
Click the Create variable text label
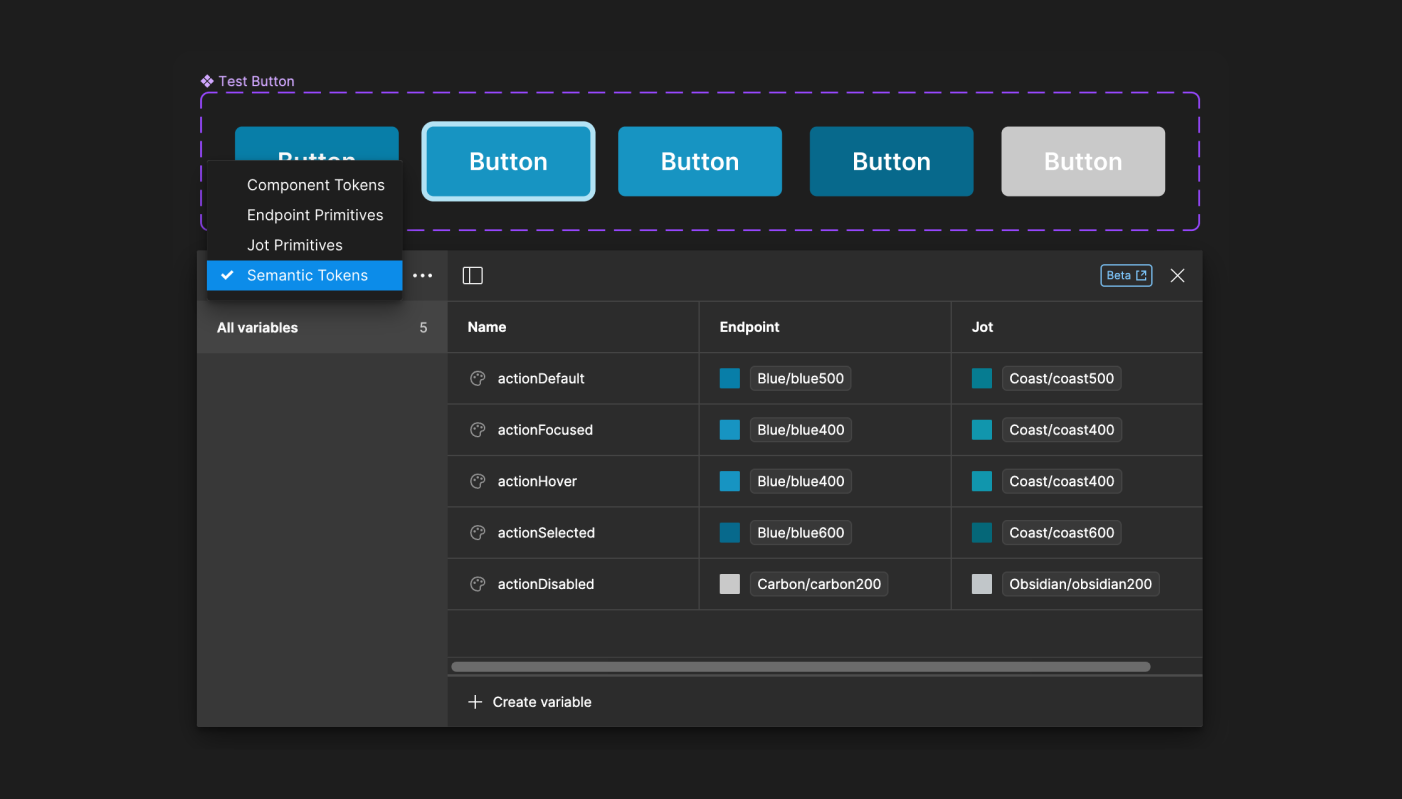pyautogui.click(x=542, y=702)
